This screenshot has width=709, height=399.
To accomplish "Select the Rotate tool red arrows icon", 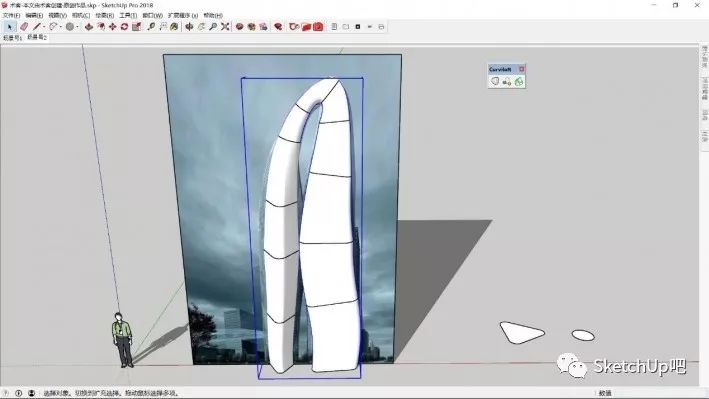I will pos(124,27).
